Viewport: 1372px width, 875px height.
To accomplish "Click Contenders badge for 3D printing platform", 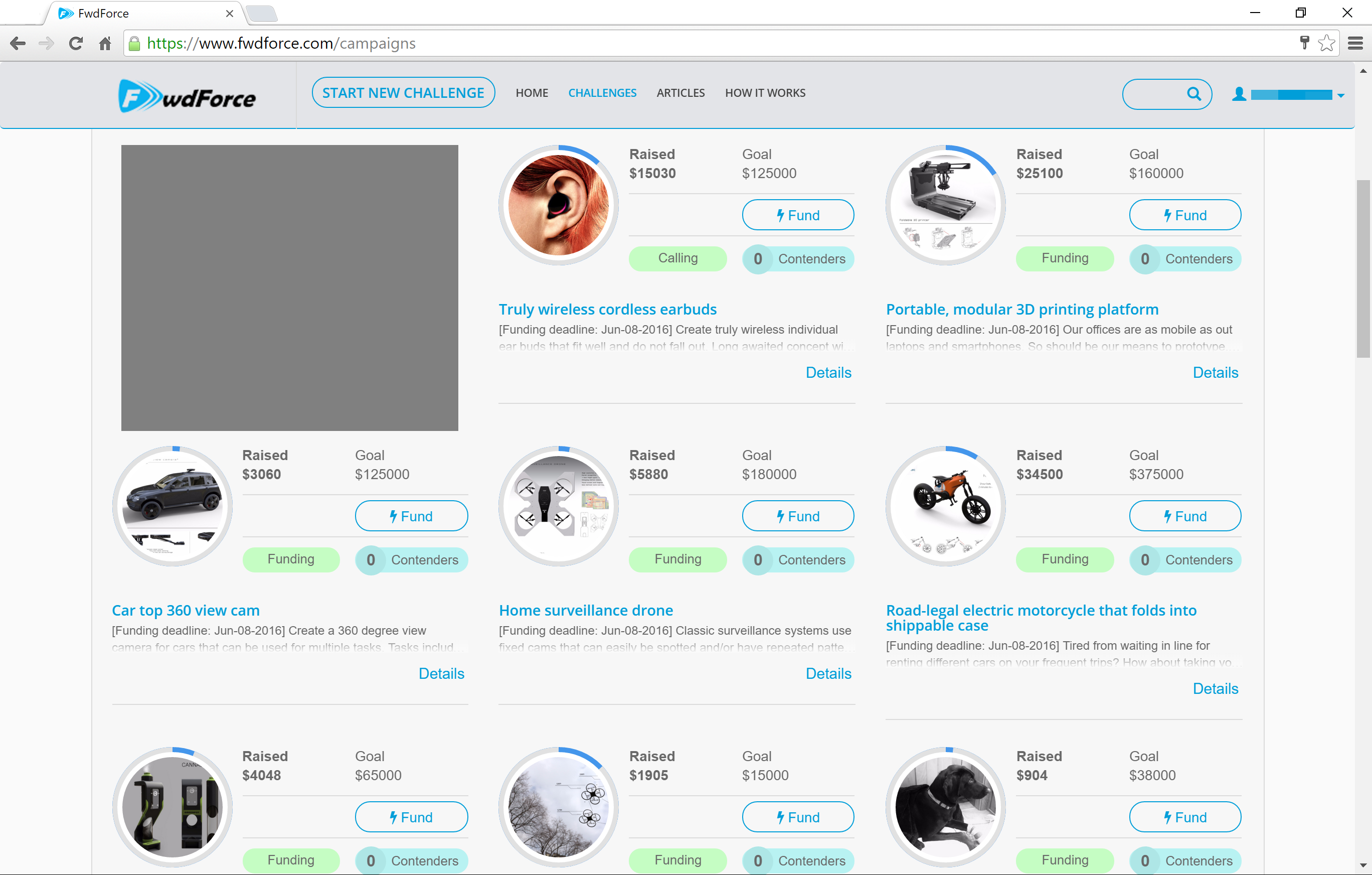I will pos(1184,259).
